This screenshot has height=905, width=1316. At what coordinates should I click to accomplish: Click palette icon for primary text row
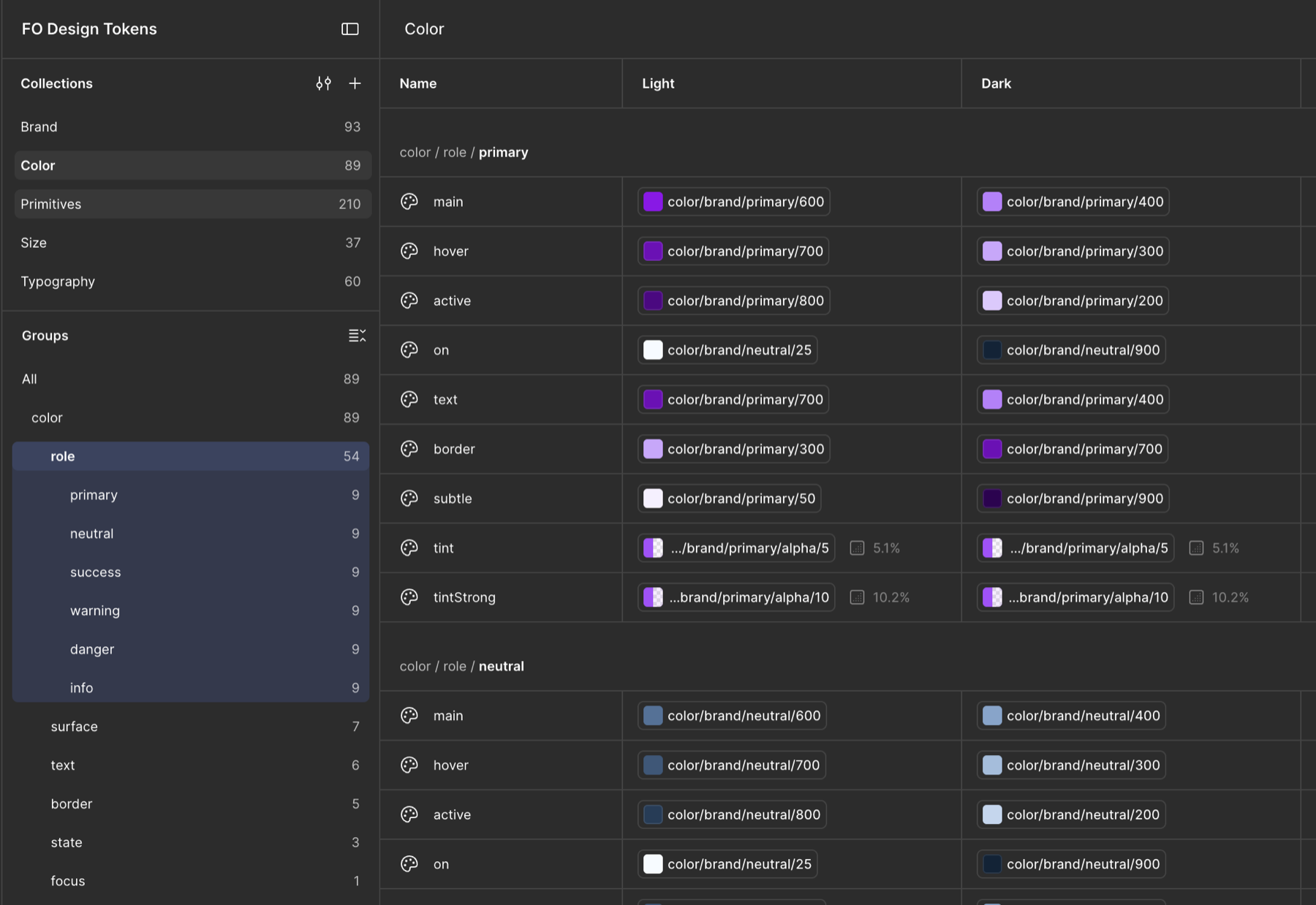click(x=409, y=400)
